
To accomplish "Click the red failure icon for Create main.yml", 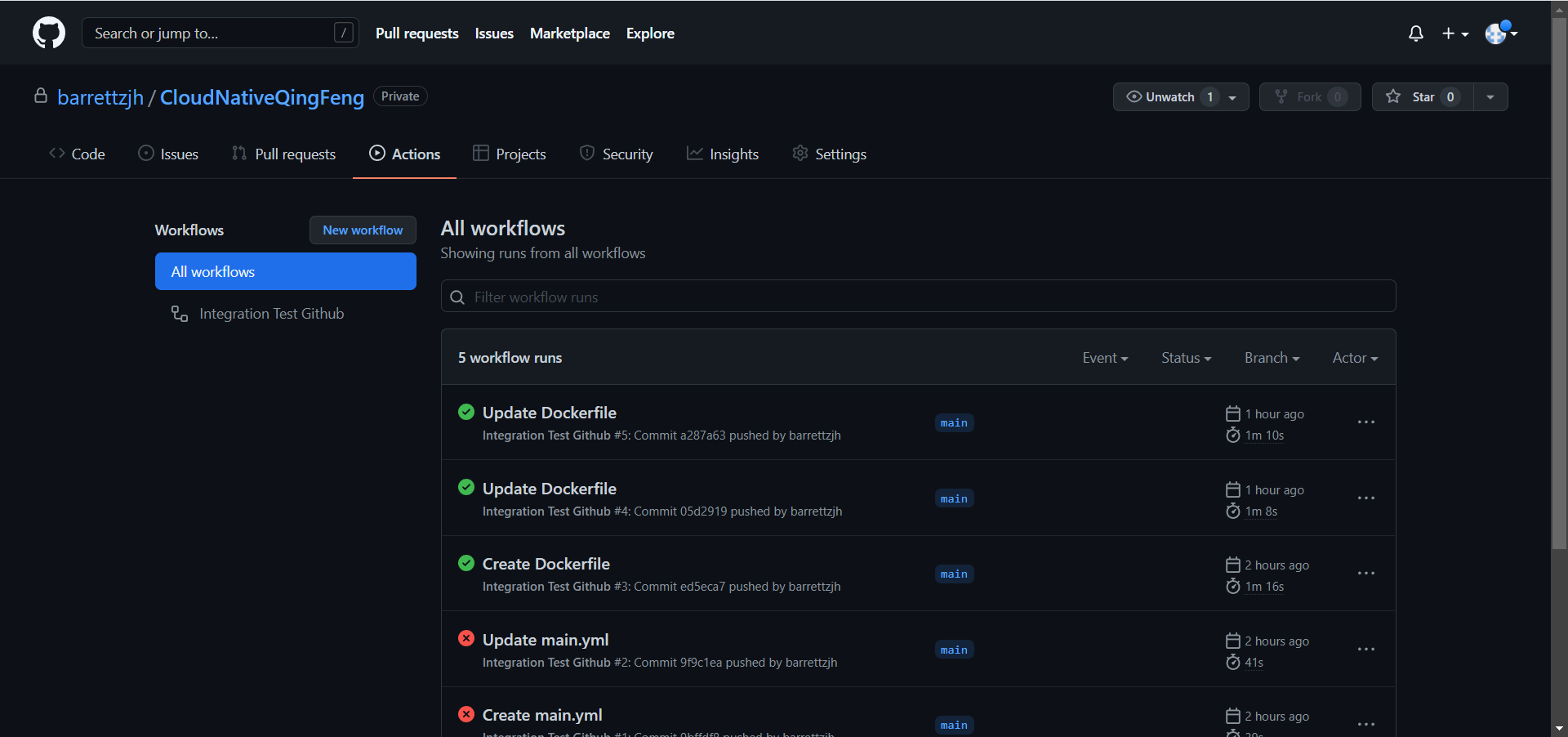I will click(x=466, y=714).
